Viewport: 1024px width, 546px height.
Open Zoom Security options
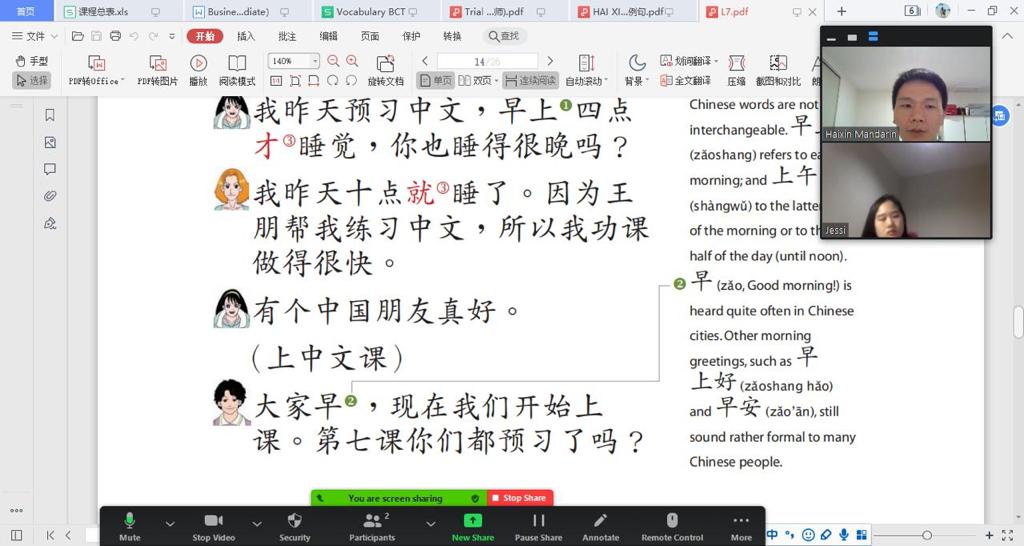click(295, 526)
